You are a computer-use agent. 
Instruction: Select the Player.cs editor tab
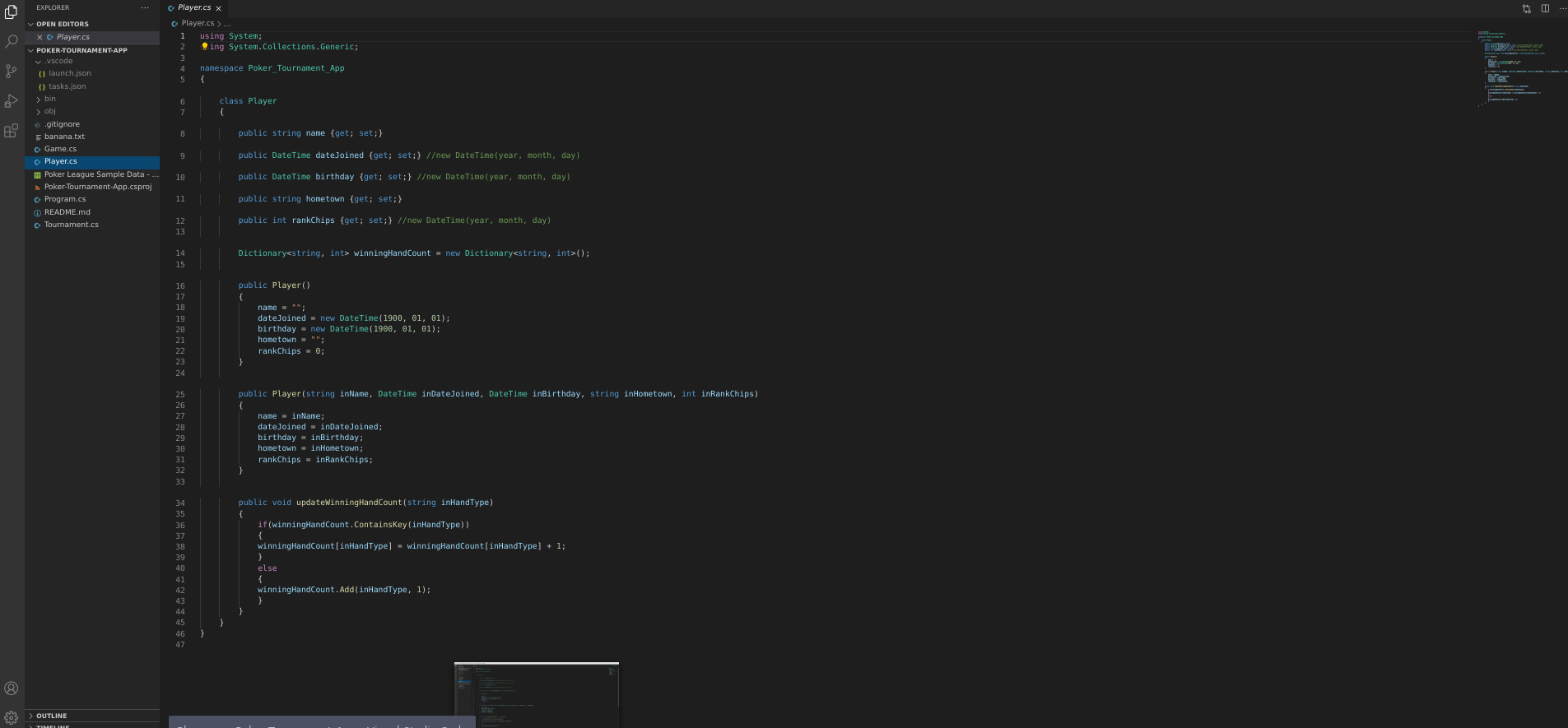coord(194,7)
